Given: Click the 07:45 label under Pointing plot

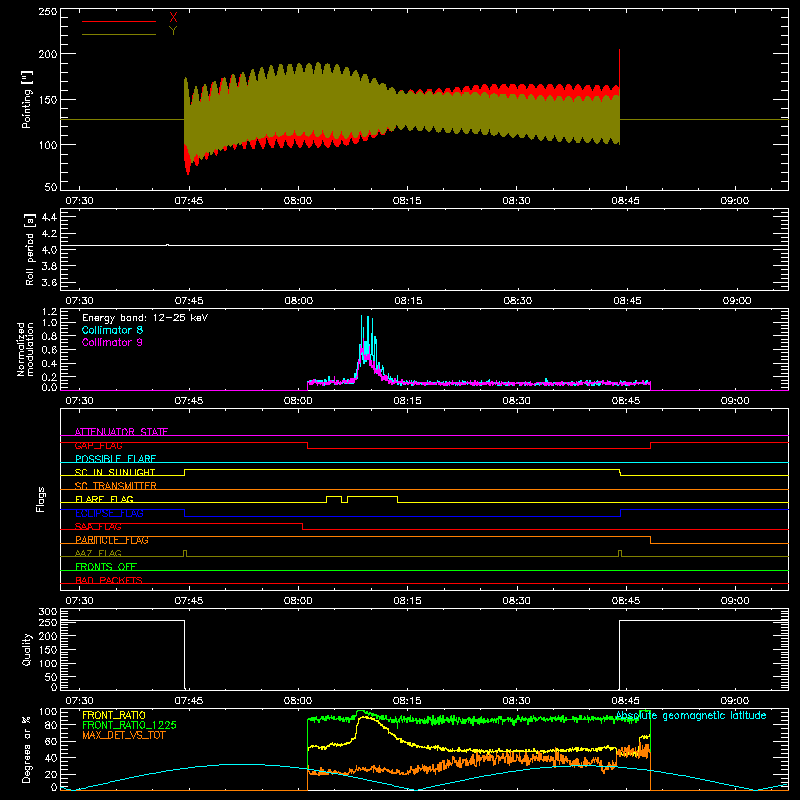Looking at the screenshot, I should pos(189,201).
